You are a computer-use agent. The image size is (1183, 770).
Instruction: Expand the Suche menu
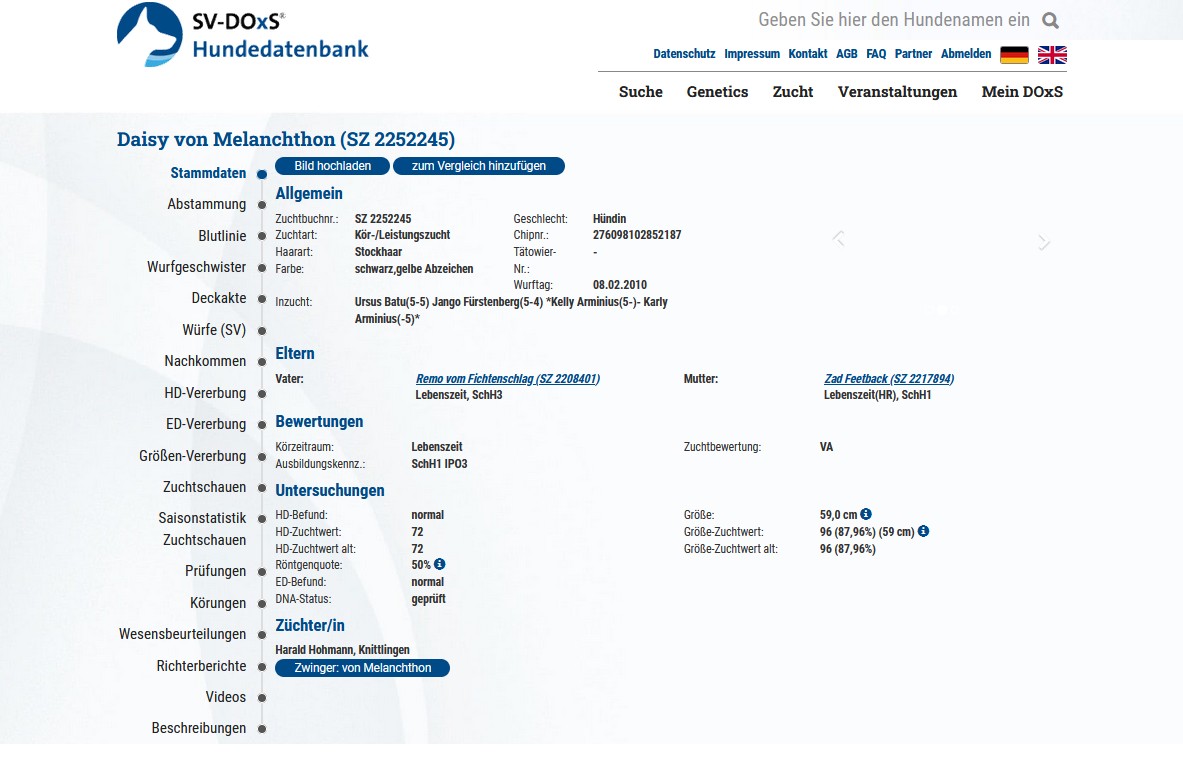click(640, 92)
